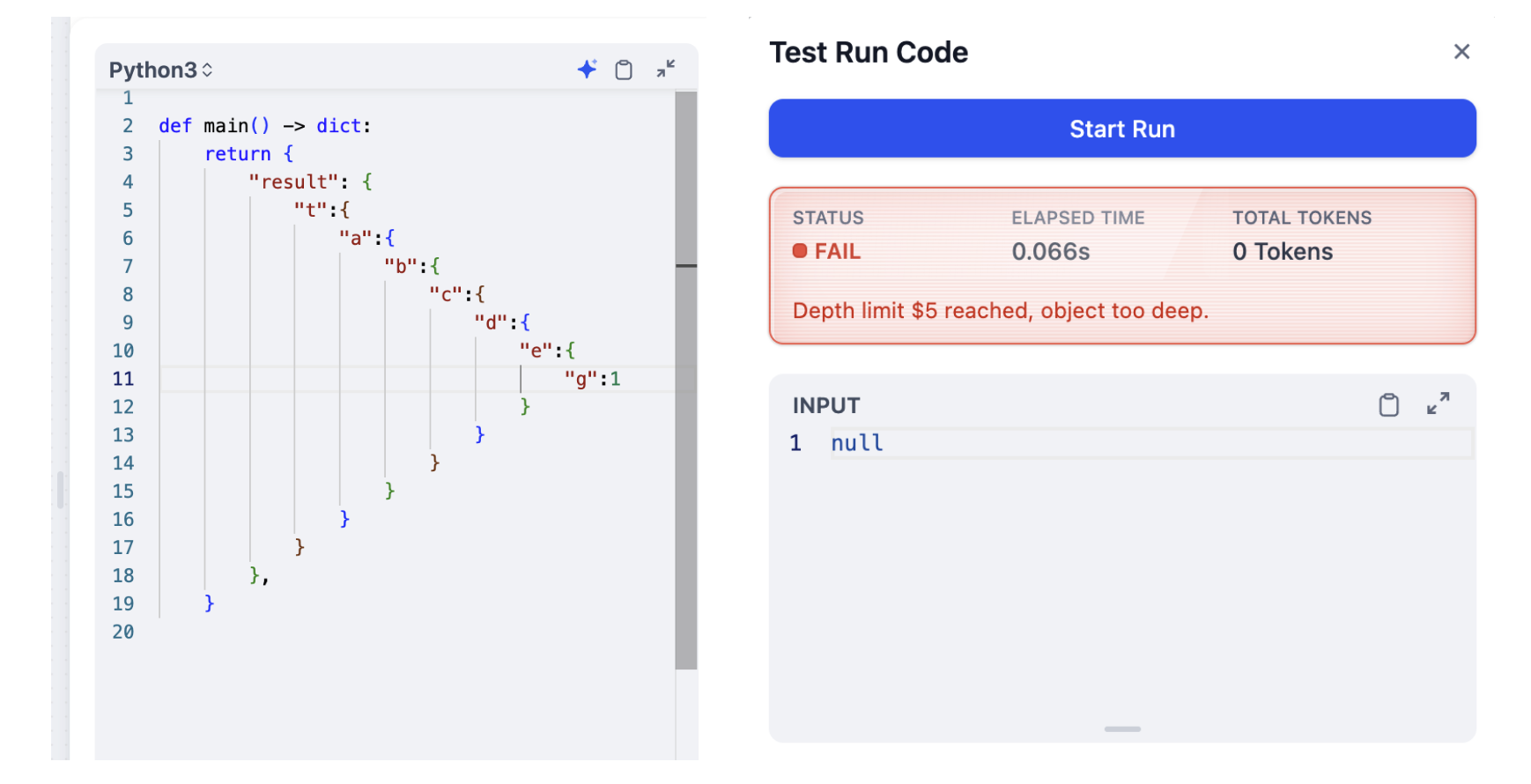Click the def main() function line

pos(264,126)
